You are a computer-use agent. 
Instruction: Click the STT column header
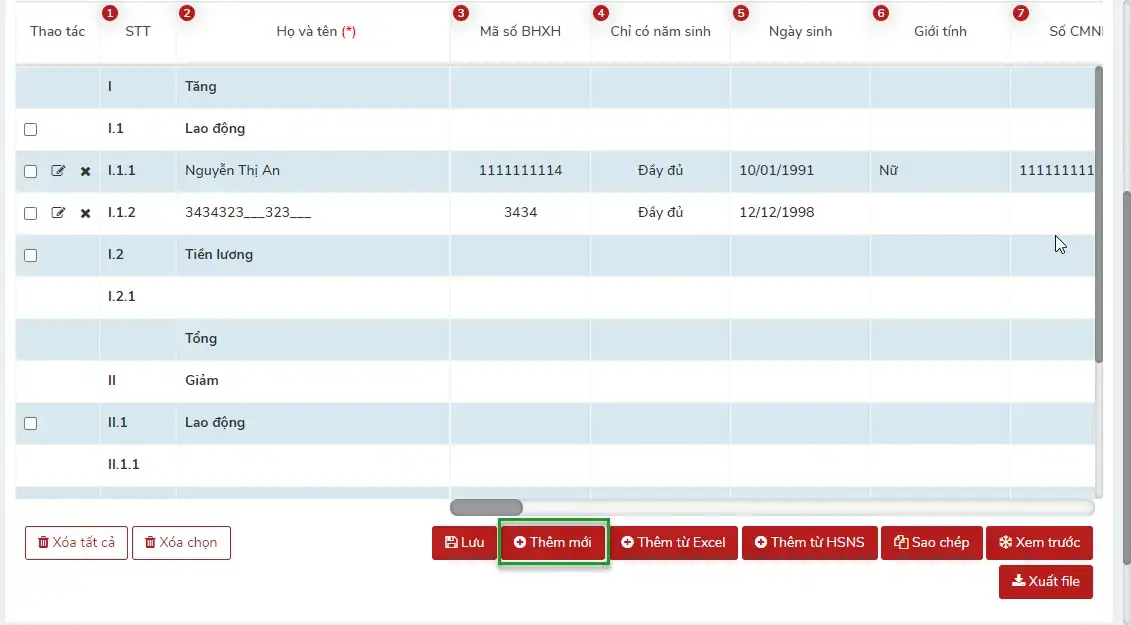click(138, 32)
